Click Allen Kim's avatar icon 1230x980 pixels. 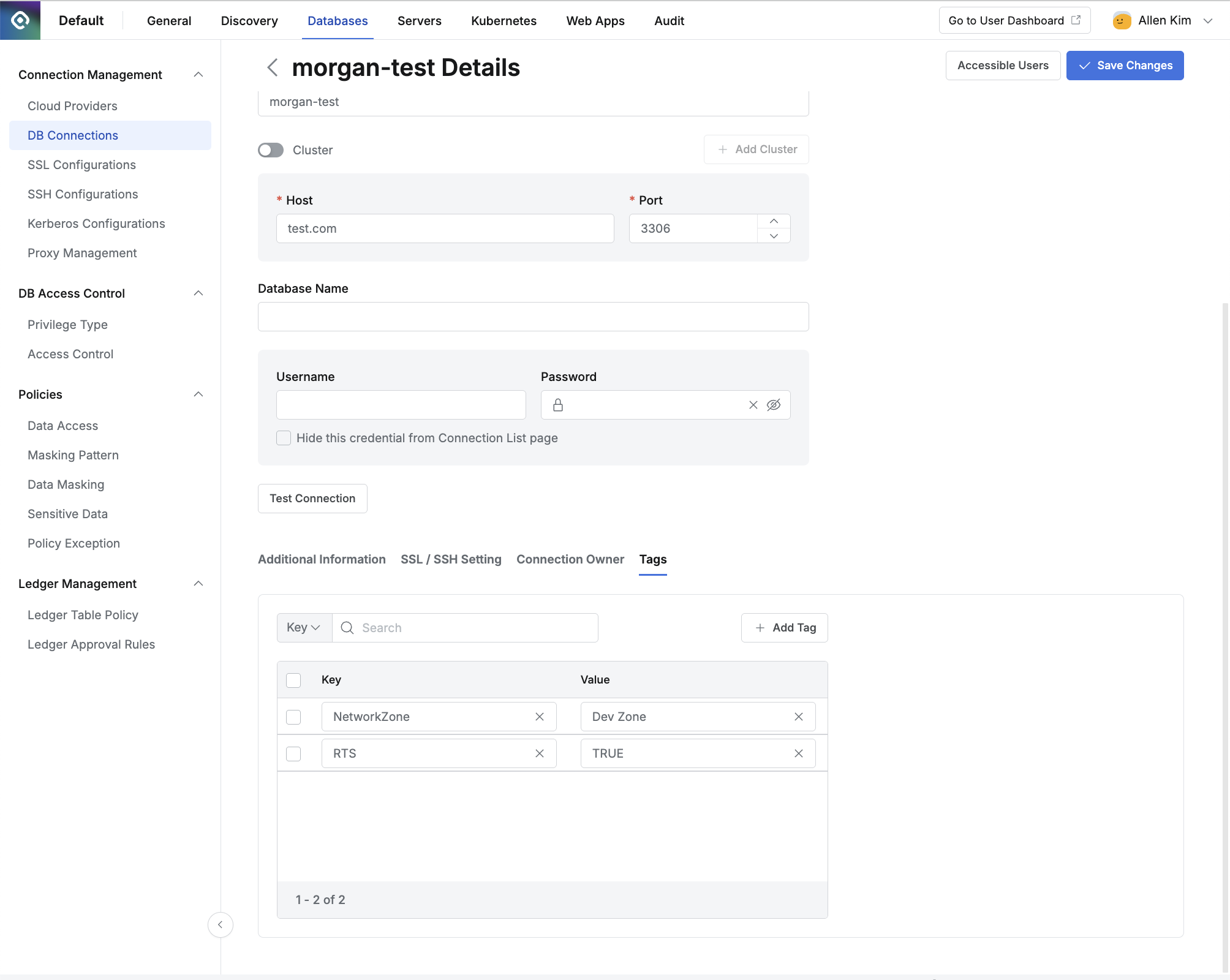coord(1121,21)
